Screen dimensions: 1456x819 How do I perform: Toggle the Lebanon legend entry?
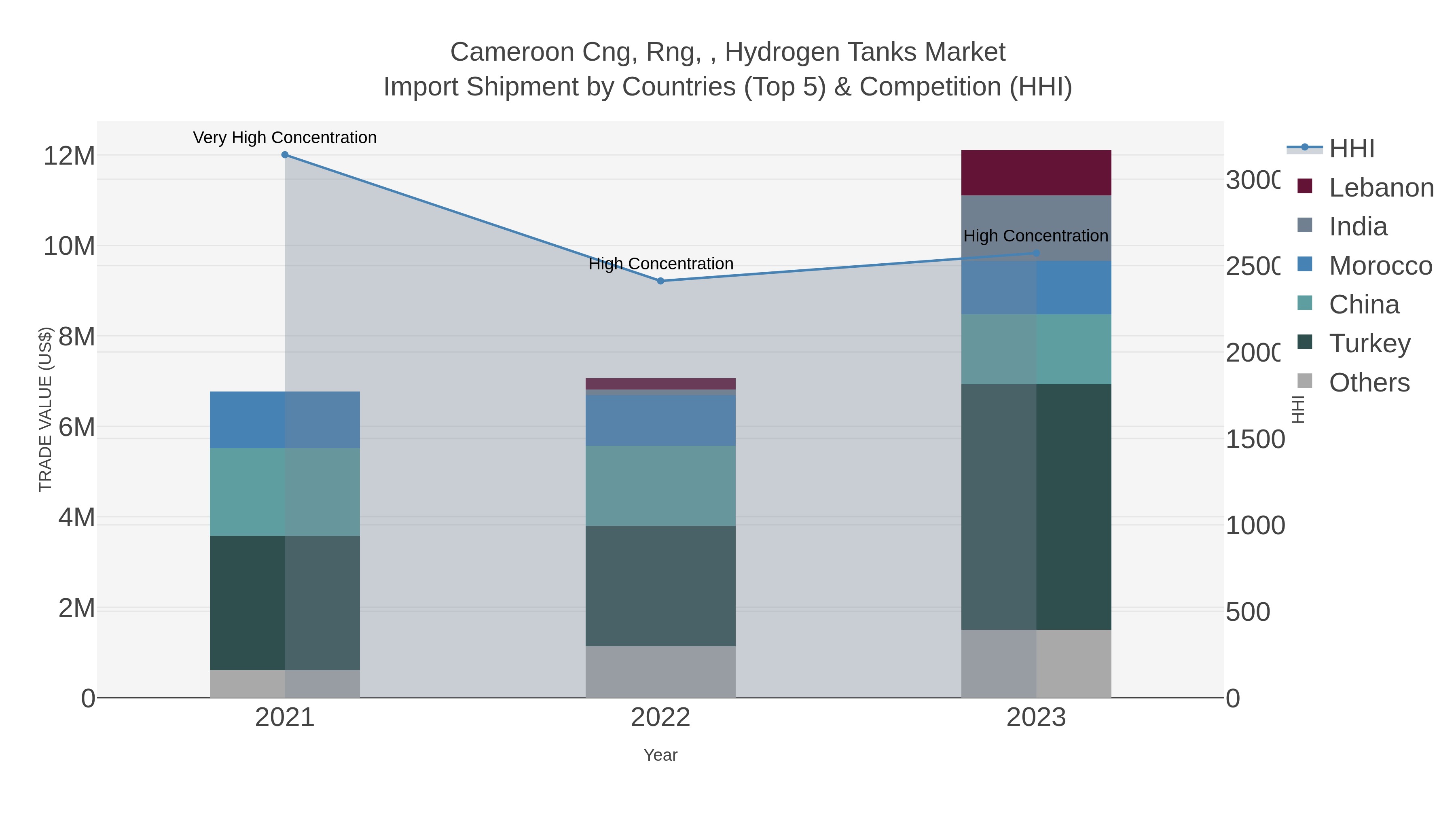coord(1365,188)
